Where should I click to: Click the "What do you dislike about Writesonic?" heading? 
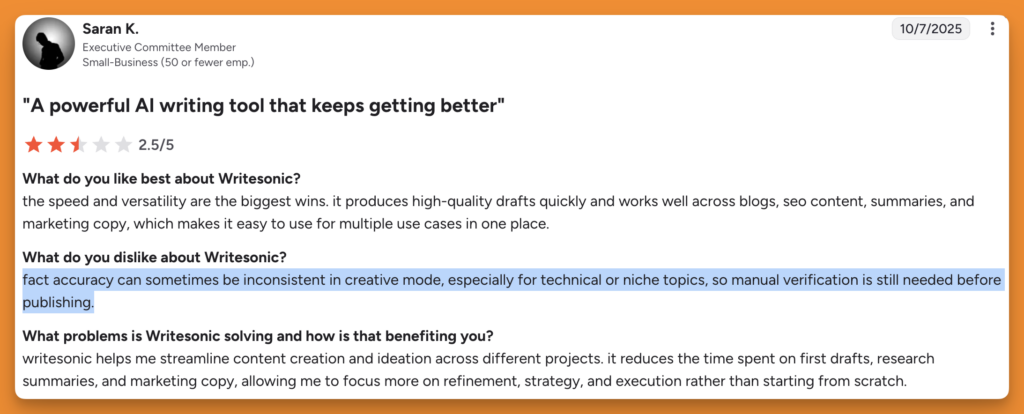coord(154,257)
